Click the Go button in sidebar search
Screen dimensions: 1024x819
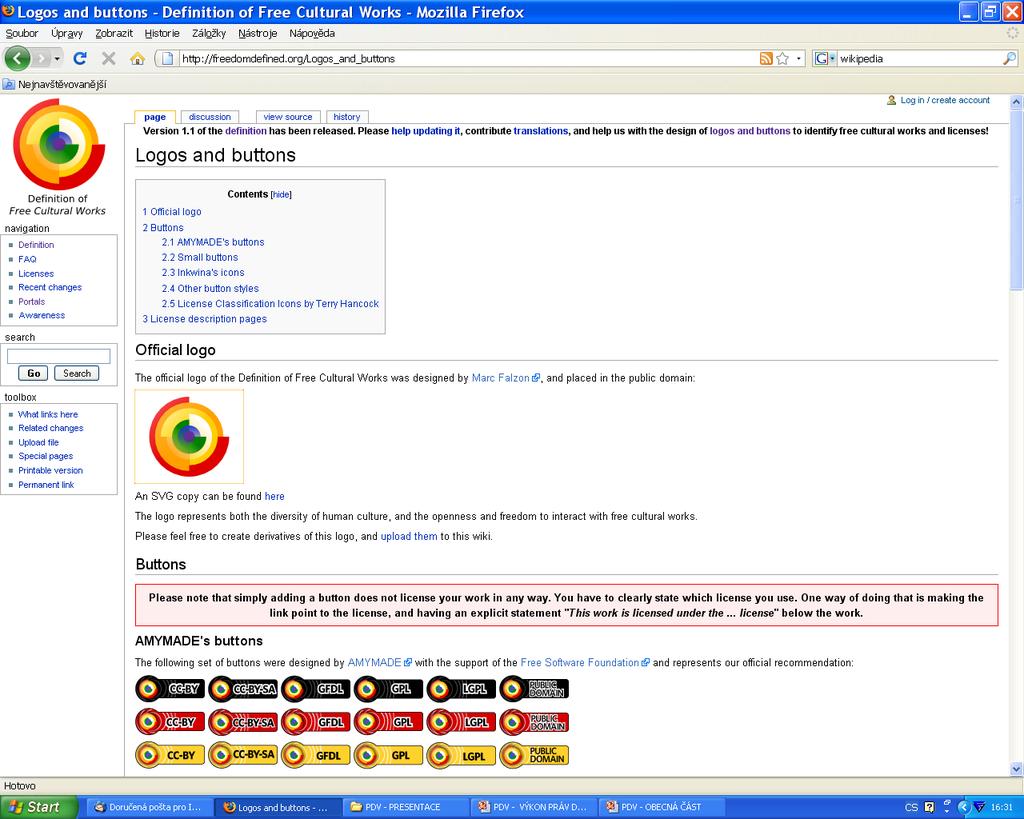click(x=33, y=373)
